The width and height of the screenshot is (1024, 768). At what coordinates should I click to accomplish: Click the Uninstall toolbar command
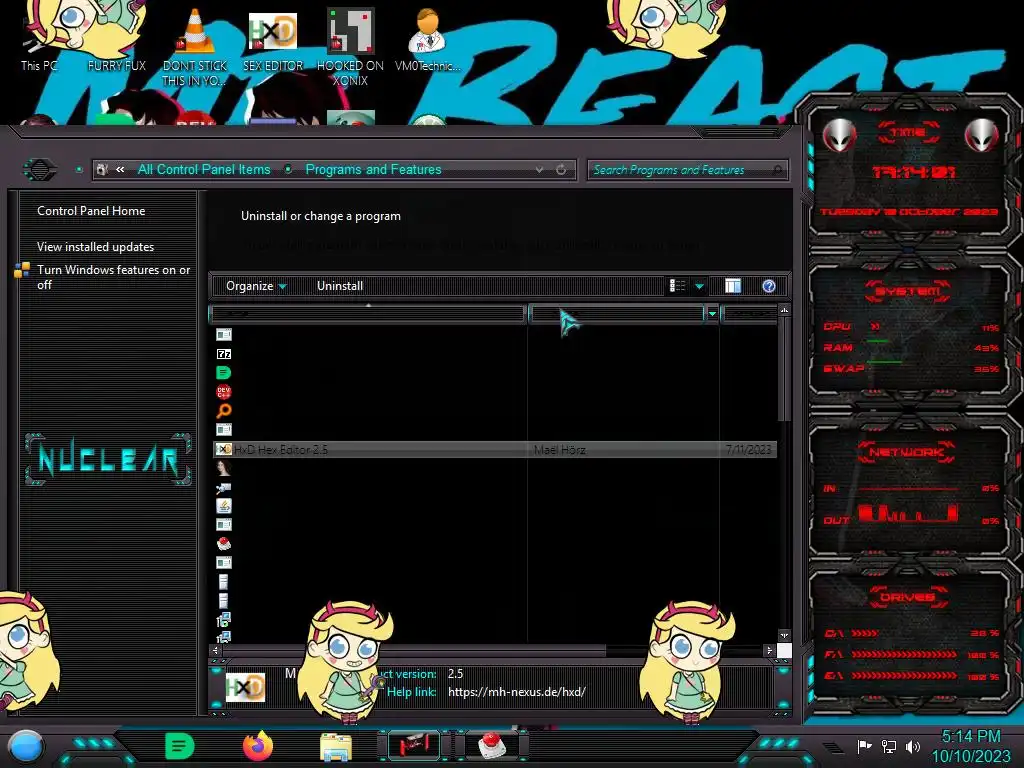tap(340, 286)
